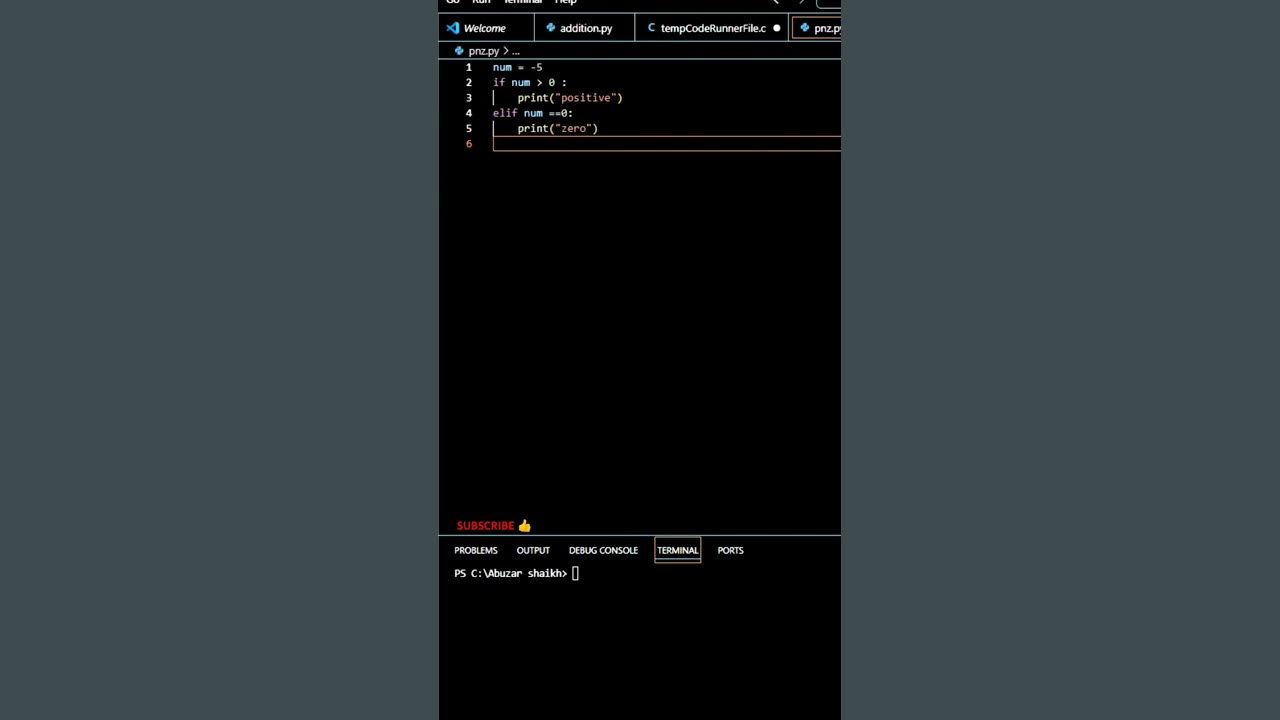The width and height of the screenshot is (1280, 720).
Task: Click the print("zero") statement
Action: (x=557, y=128)
